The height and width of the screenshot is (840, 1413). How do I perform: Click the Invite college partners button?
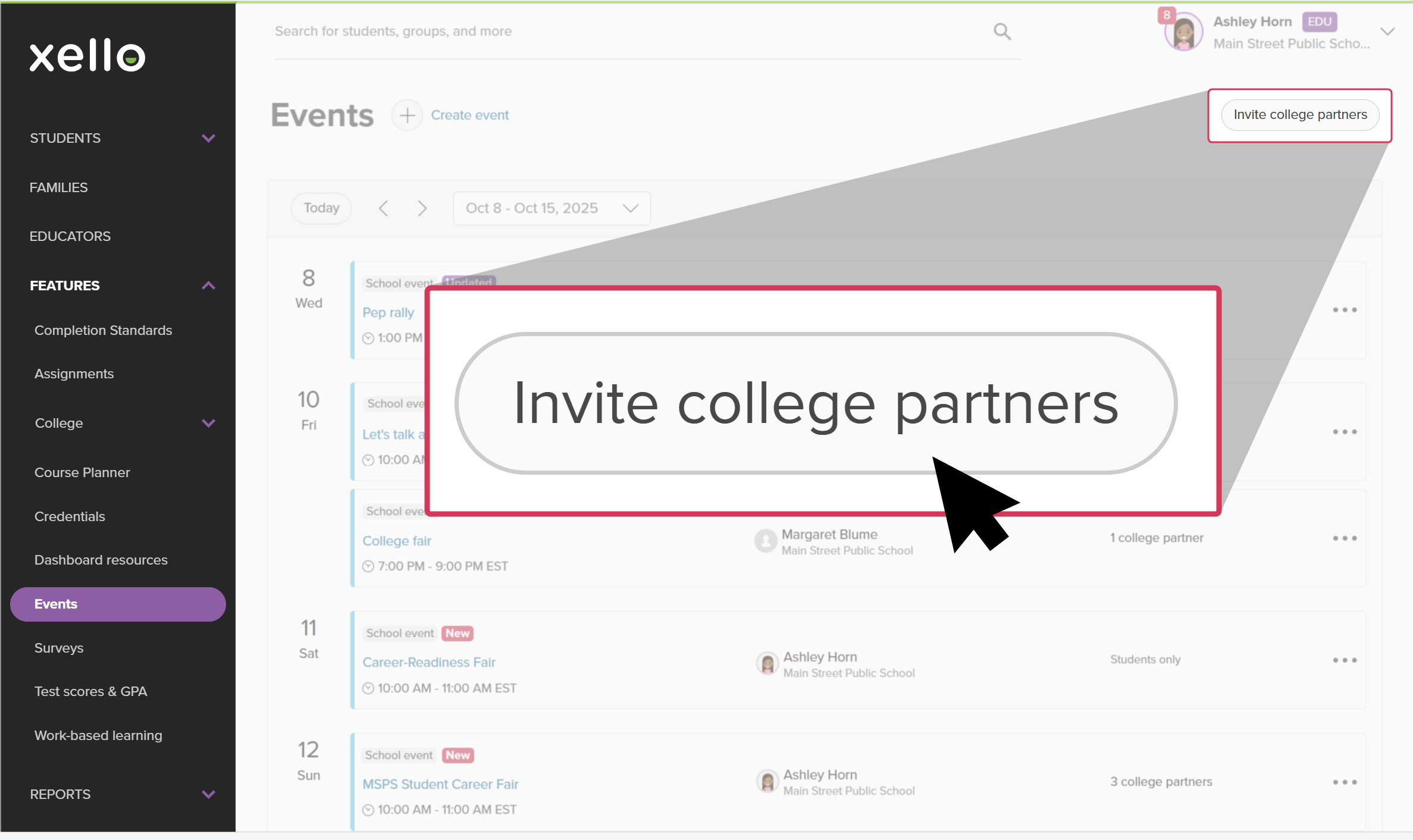[1300, 115]
